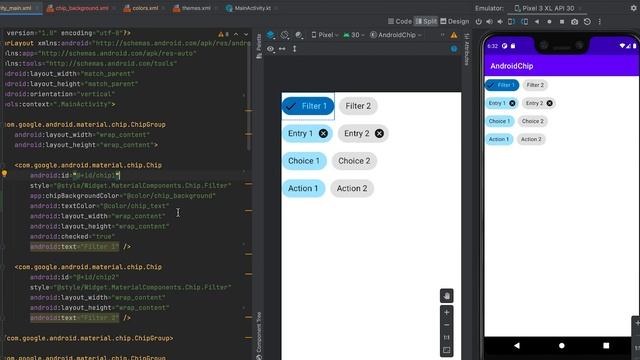Select the pan hand tool in design preview
The image size is (640, 360).
pyautogui.click(x=447, y=296)
